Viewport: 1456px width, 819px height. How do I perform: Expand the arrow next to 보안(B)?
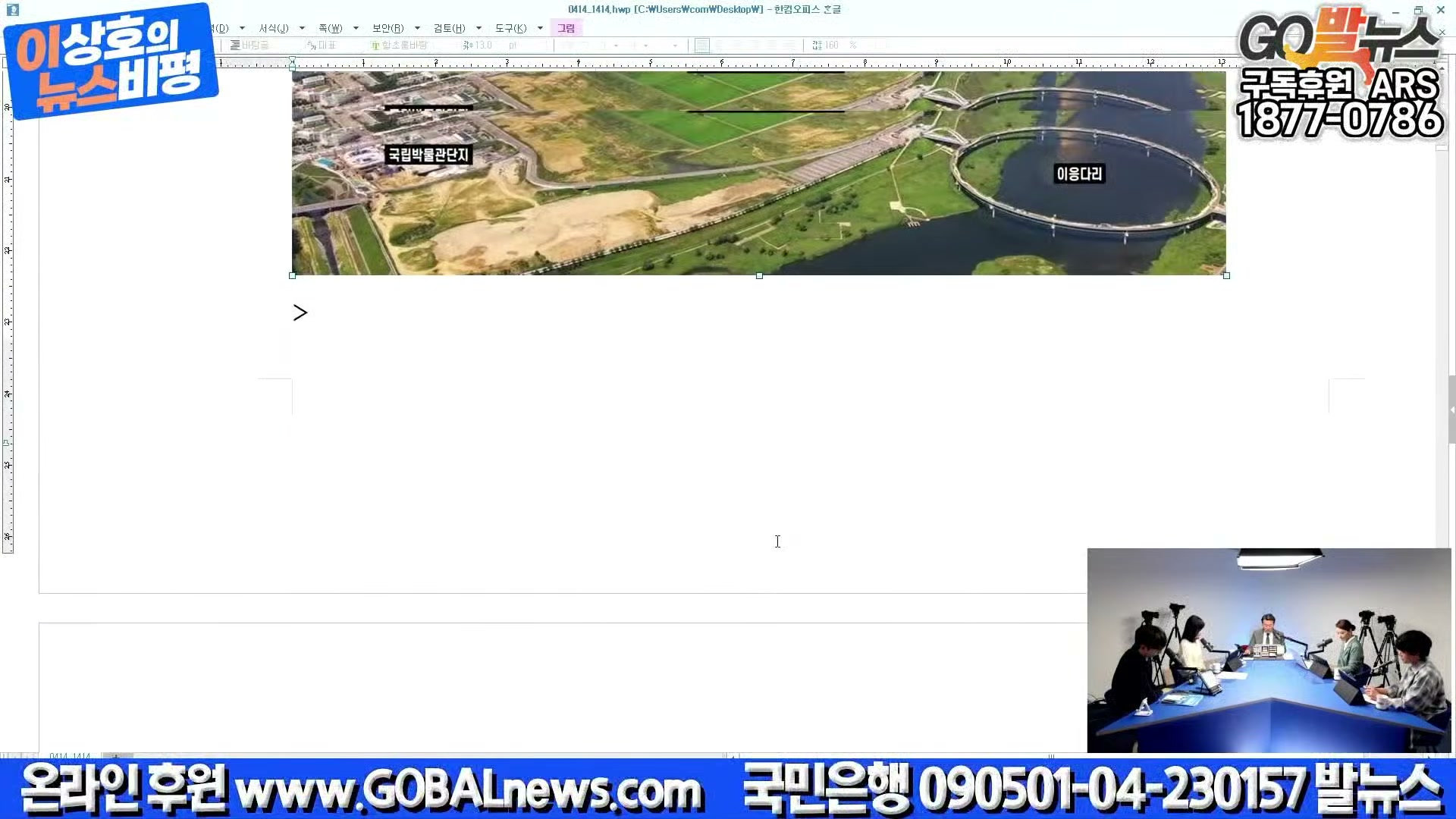click(417, 28)
